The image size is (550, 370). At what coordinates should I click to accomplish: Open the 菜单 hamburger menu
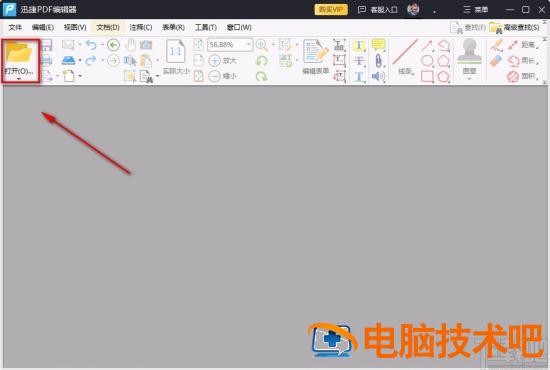476,9
